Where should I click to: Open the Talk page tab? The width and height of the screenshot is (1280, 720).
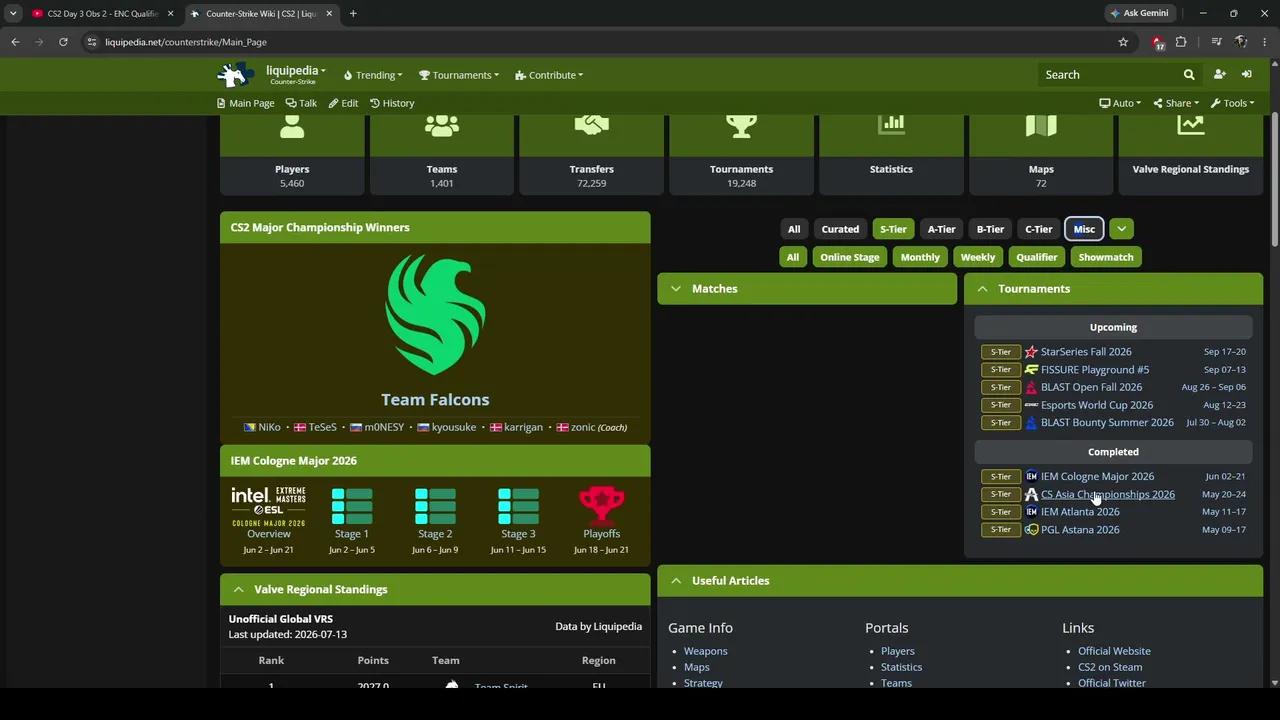pyautogui.click(x=301, y=103)
